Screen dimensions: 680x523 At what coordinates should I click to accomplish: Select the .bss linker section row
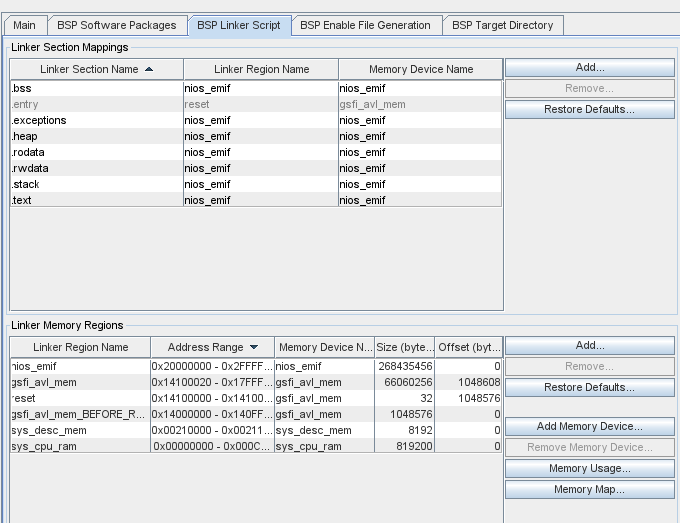click(96, 89)
